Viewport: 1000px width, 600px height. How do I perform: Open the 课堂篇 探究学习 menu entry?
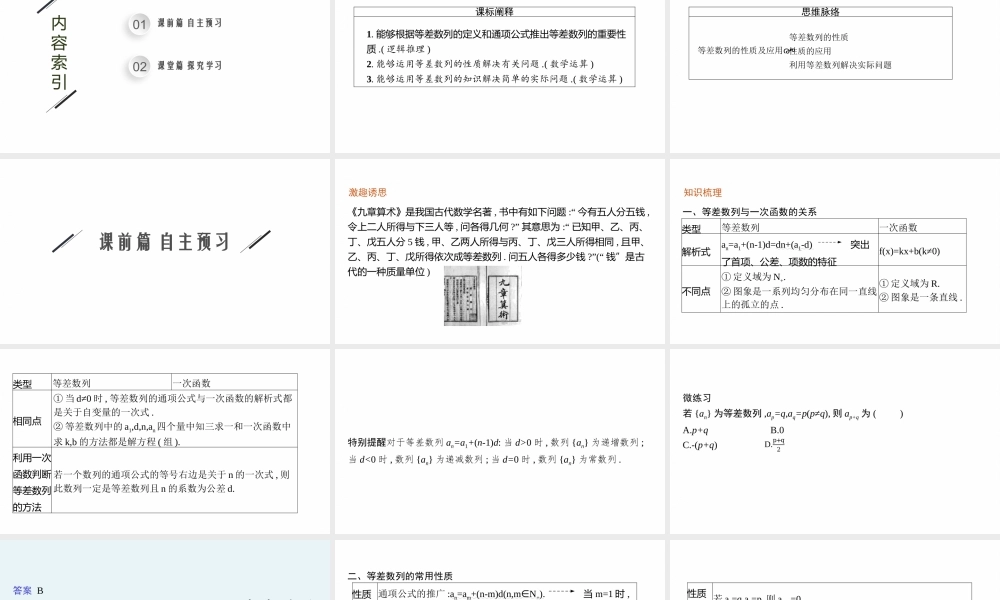point(190,66)
